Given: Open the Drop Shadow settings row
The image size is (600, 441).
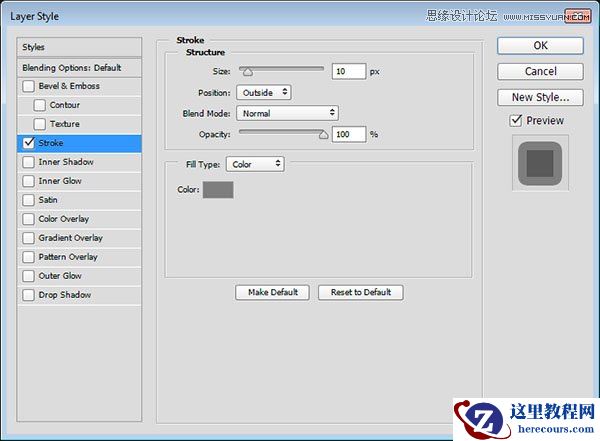Looking at the screenshot, I should pos(79,295).
